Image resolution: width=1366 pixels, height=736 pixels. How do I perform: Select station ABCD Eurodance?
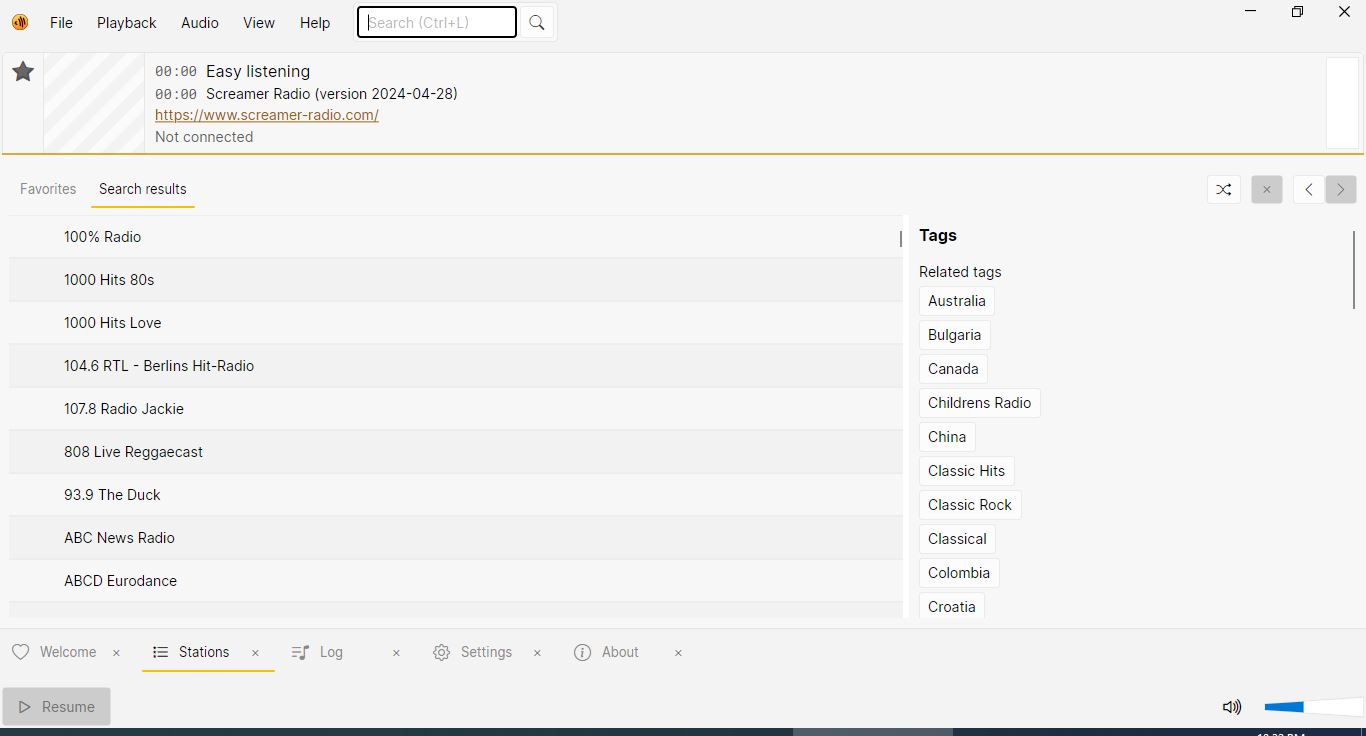pos(456,581)
